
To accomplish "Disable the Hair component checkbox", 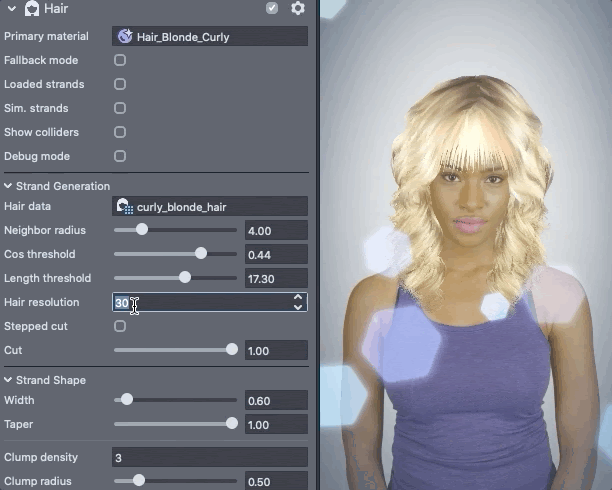I will coord(272,9).
